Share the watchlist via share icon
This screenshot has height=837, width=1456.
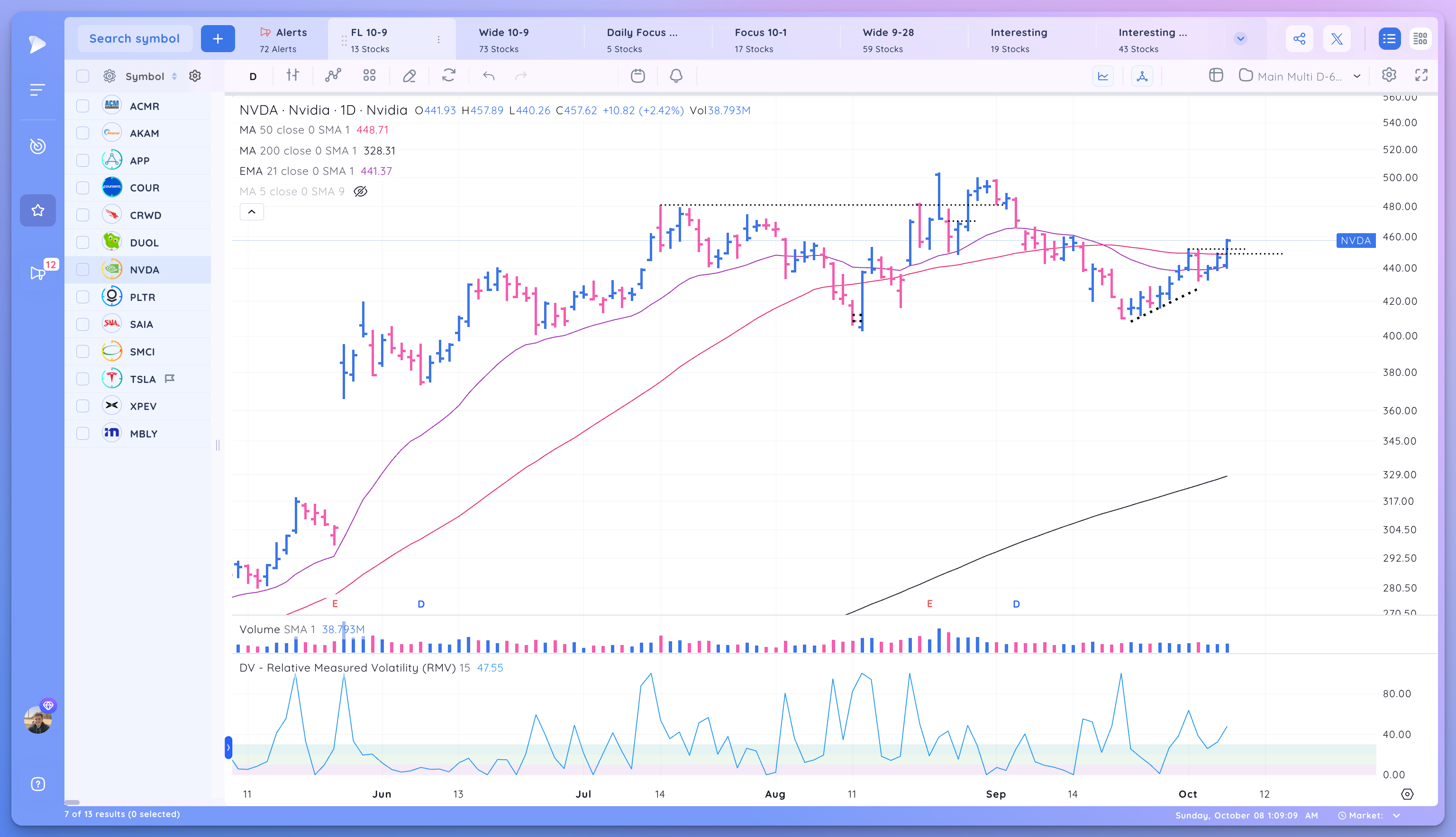pos(1300,38)
